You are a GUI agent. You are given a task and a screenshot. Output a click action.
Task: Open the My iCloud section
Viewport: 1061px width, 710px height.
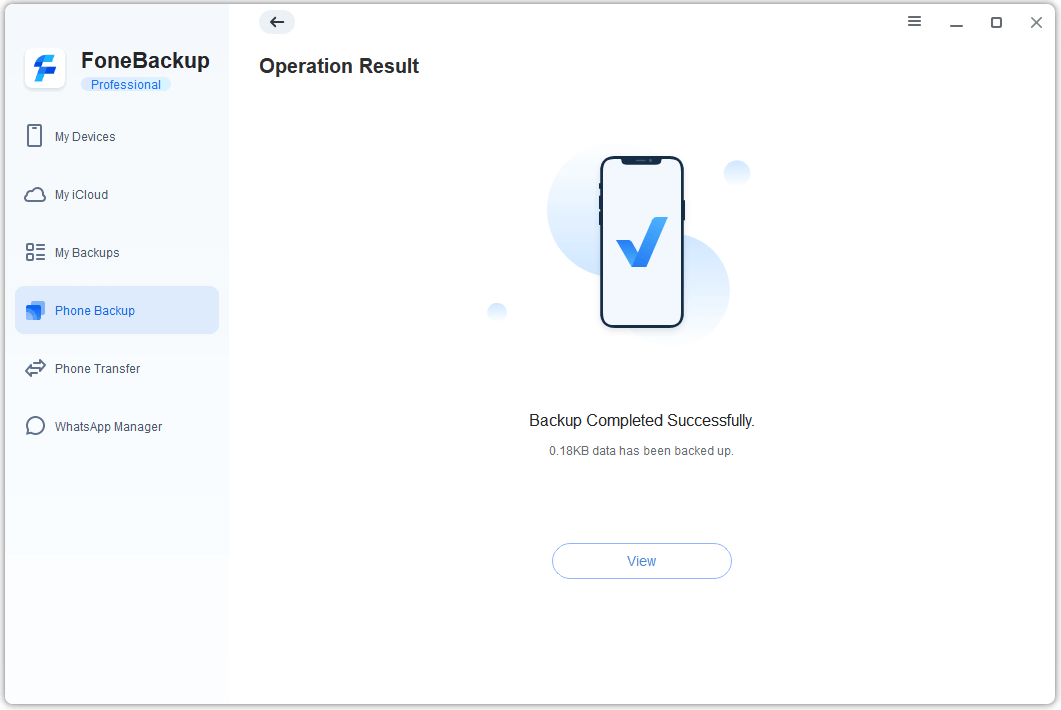coord(83,194)
